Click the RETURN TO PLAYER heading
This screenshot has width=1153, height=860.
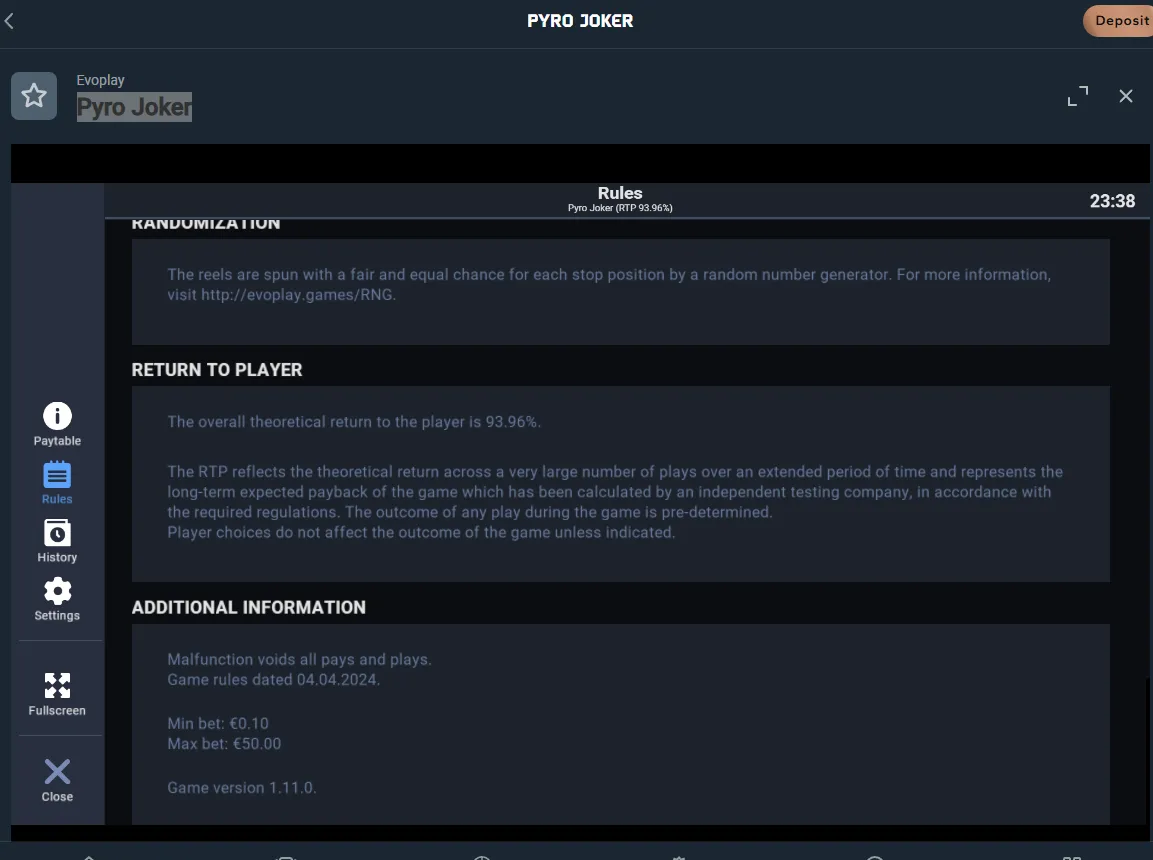tap(217, 370)
